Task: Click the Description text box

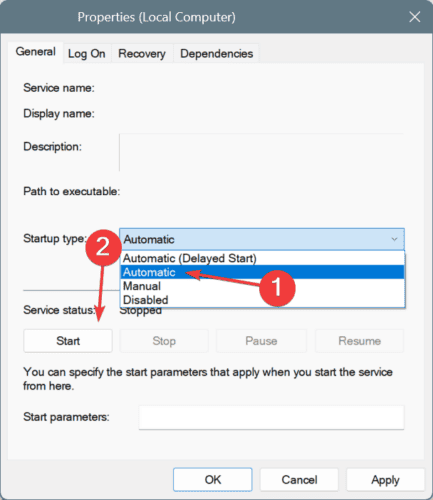Action: point(262,152)
